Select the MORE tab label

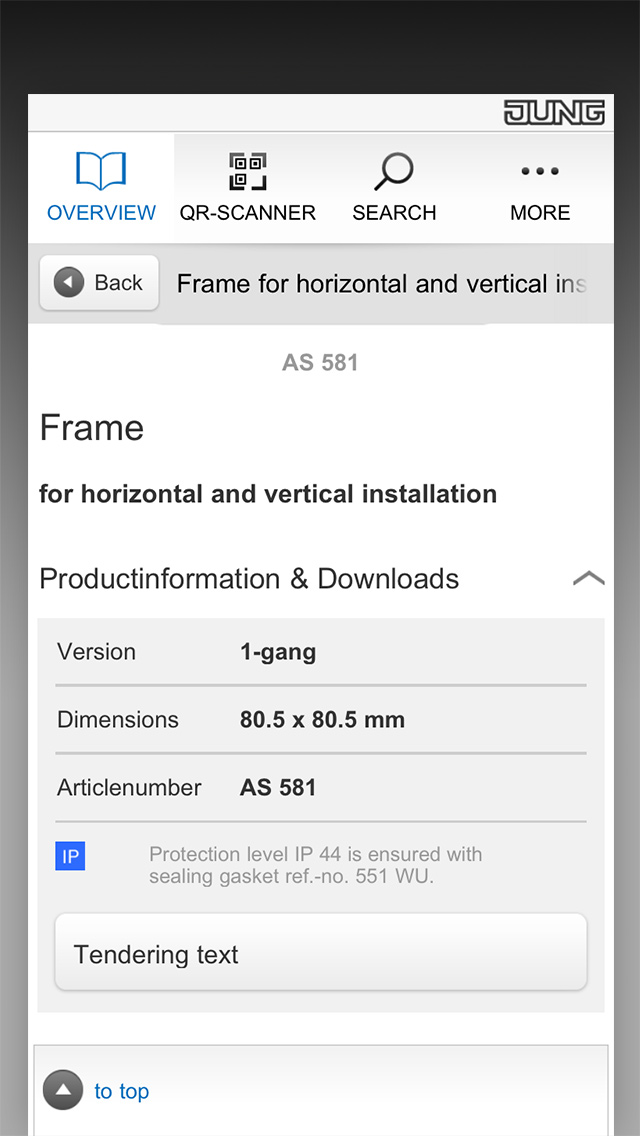(540, 213)
